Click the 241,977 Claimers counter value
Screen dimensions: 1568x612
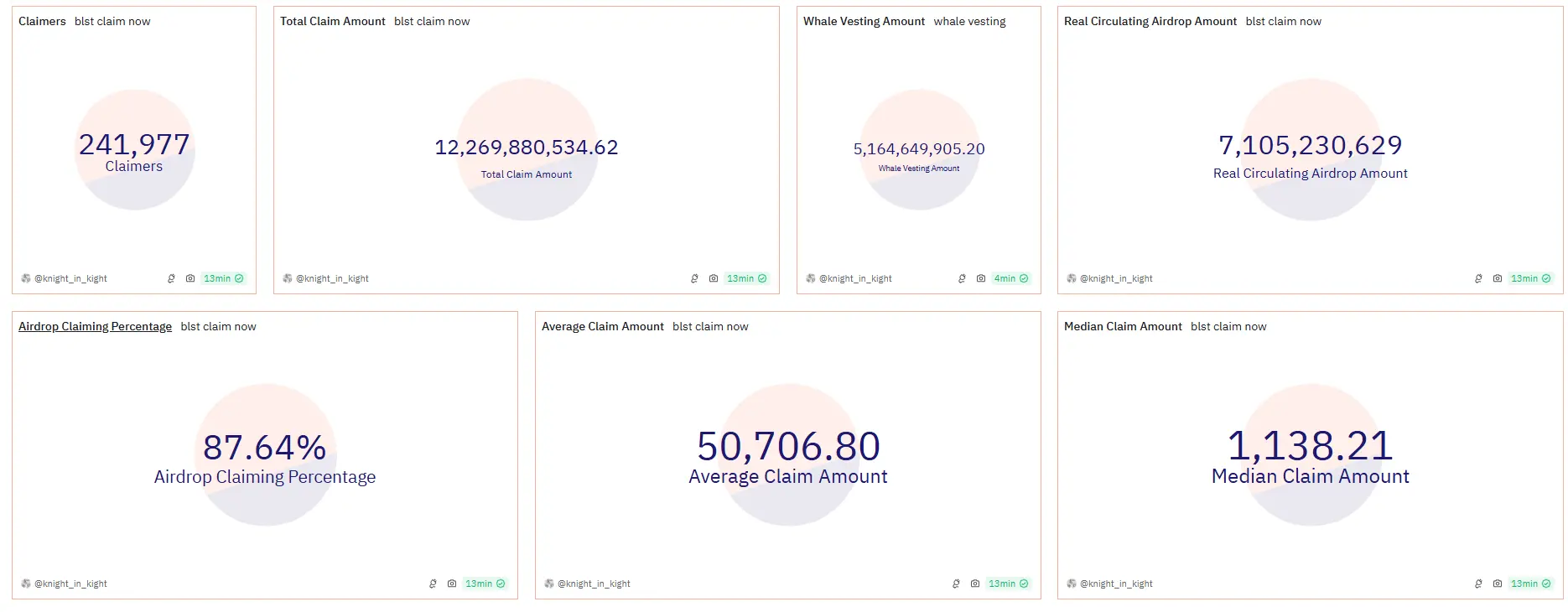[134, 144]
